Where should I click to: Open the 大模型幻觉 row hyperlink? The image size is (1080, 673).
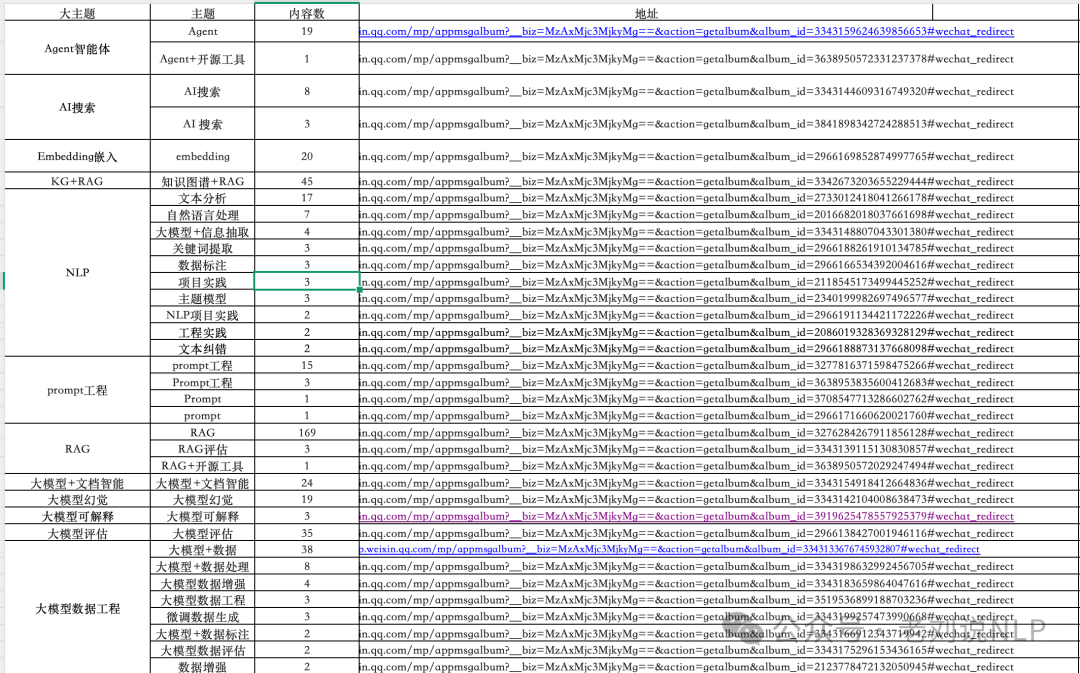click(x=690, y=499)
